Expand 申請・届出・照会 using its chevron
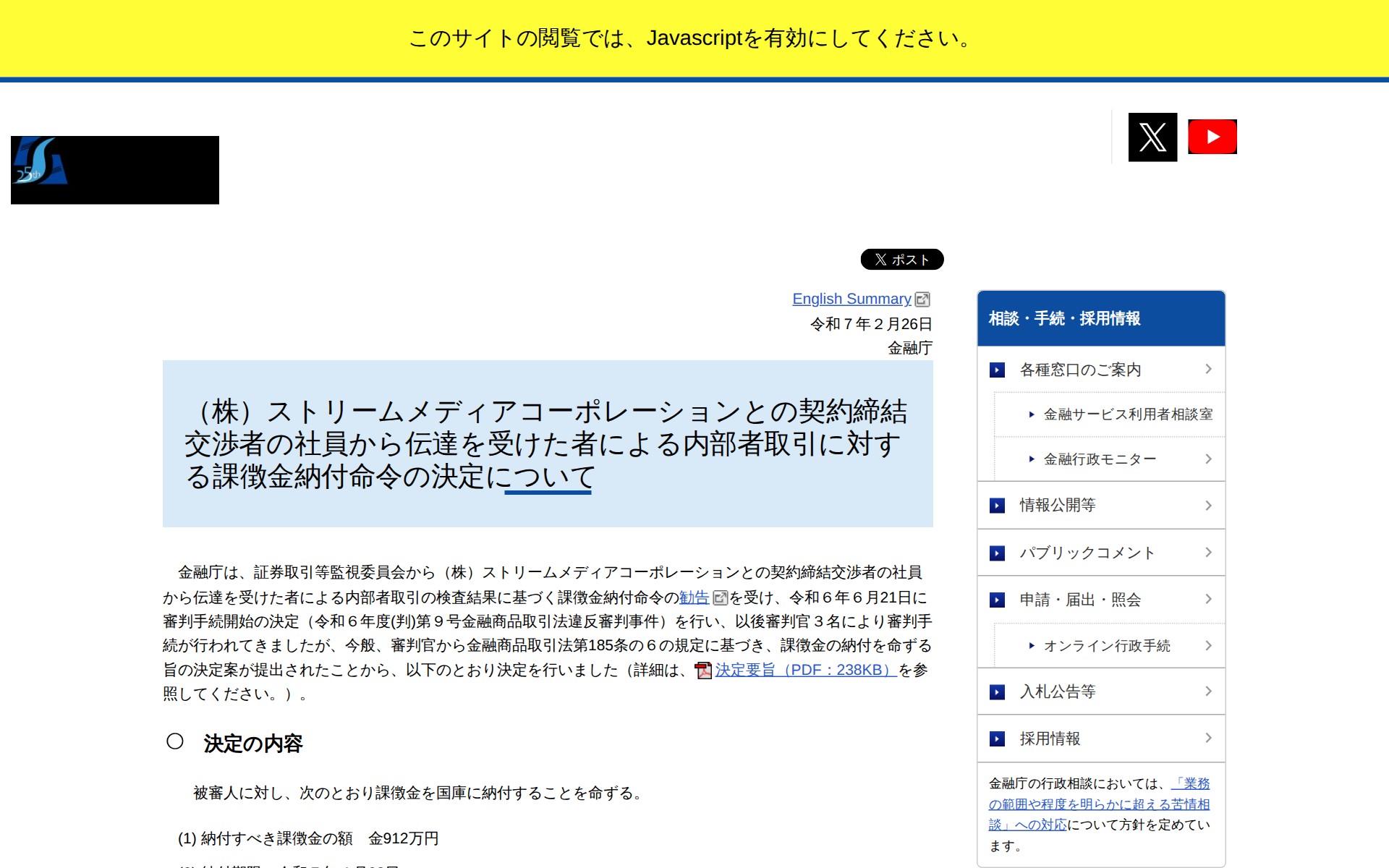 coord(1209,599)
